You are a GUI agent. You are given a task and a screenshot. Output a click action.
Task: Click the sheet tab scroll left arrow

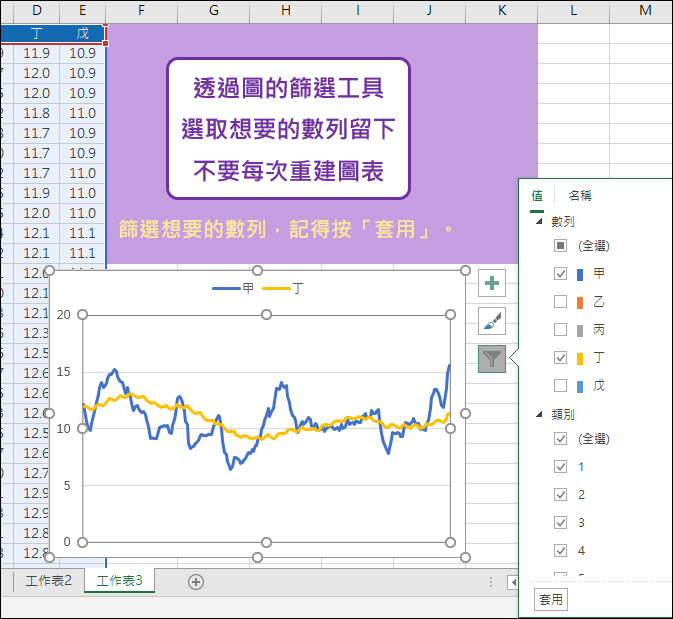click(513, 583)
